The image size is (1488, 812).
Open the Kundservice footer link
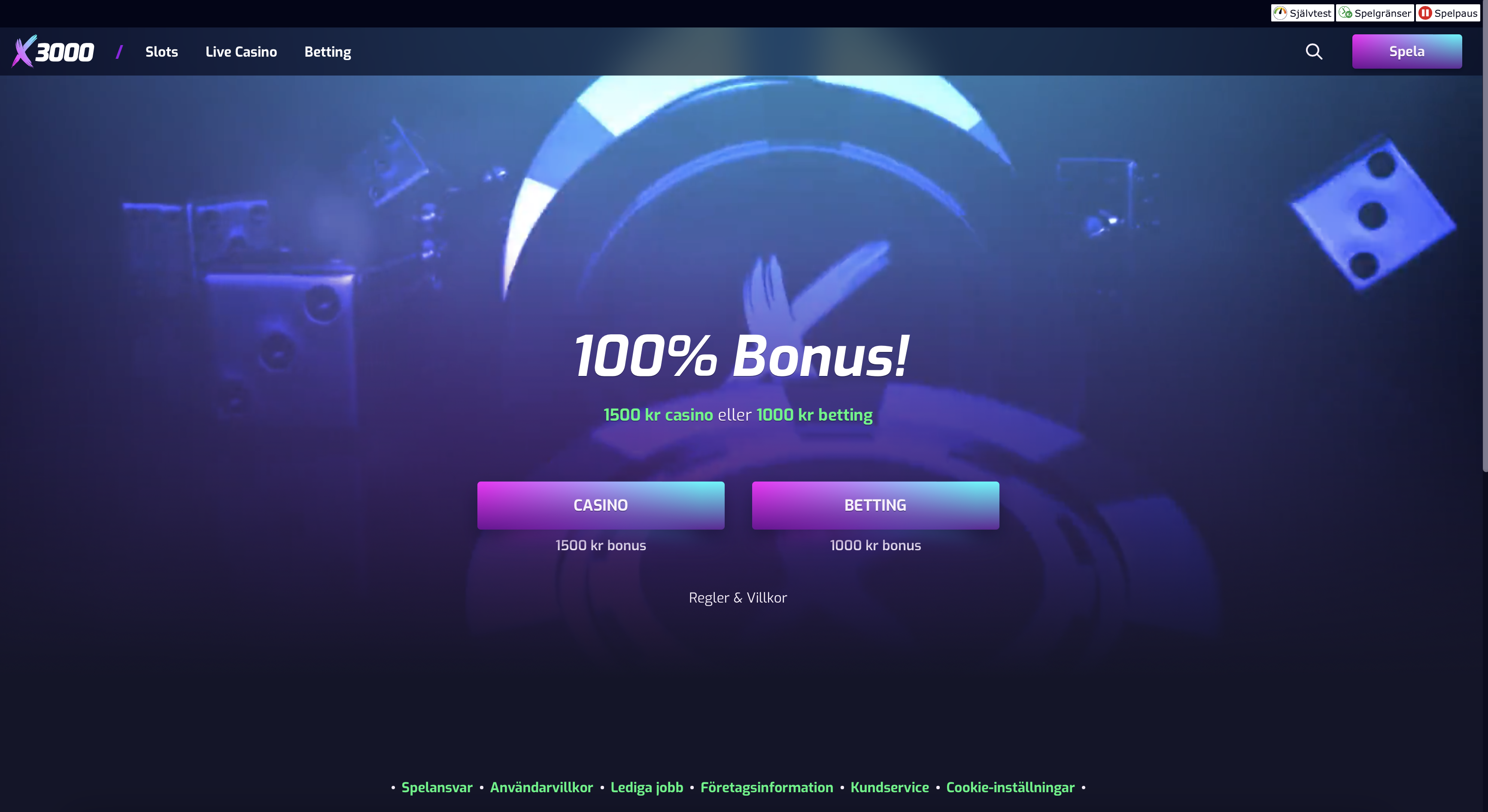coord(890,787)
